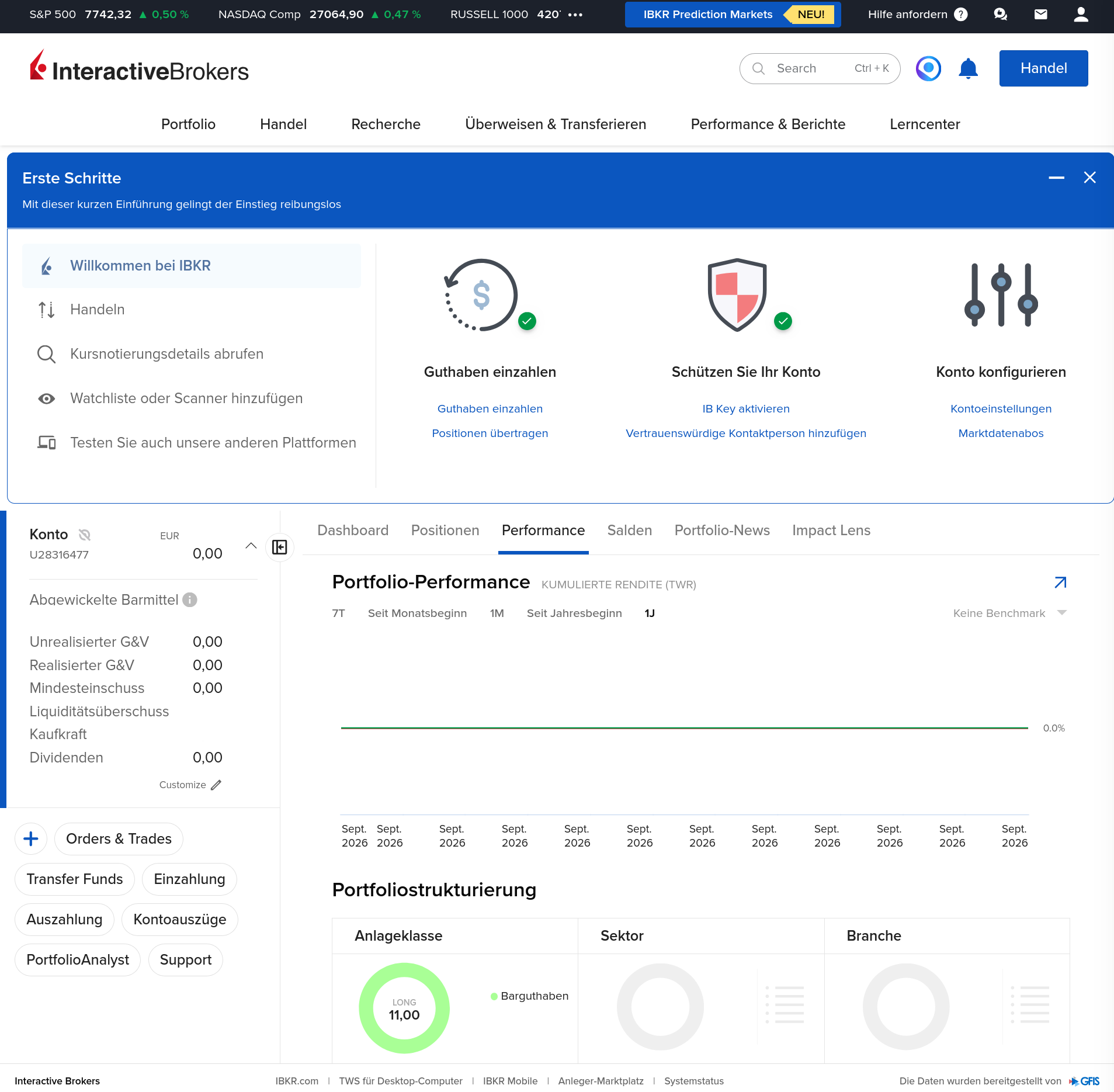Open IBKR Prediction Markets banner
The image size is (1114, 1092).
tap(733, 15)
